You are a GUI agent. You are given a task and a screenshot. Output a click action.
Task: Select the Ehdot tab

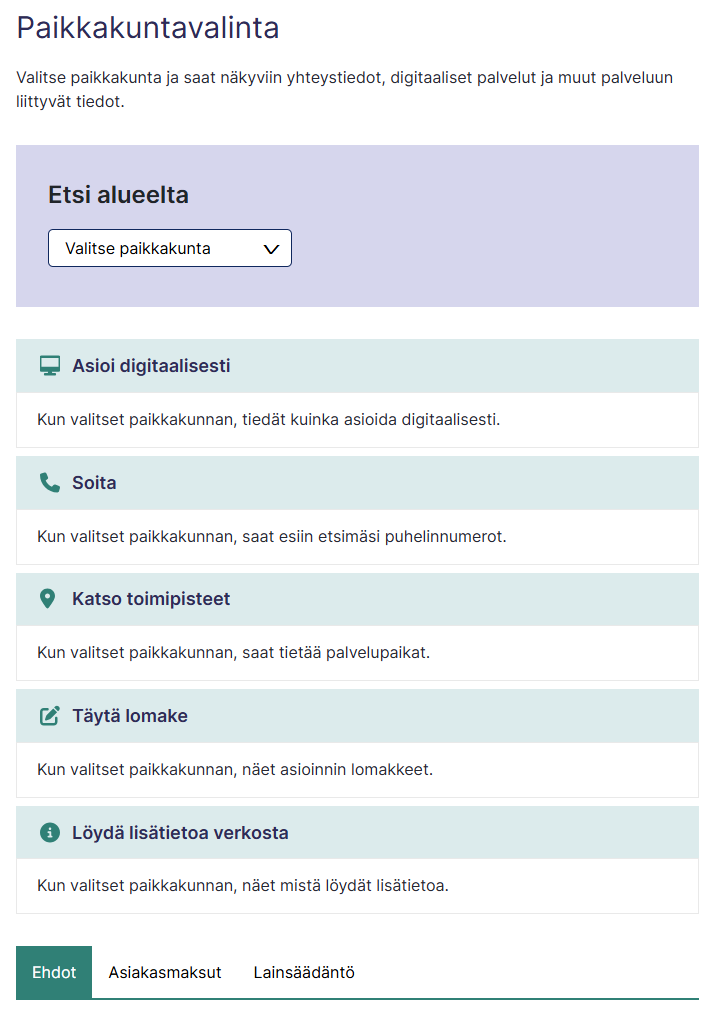[x=54, y=972]
